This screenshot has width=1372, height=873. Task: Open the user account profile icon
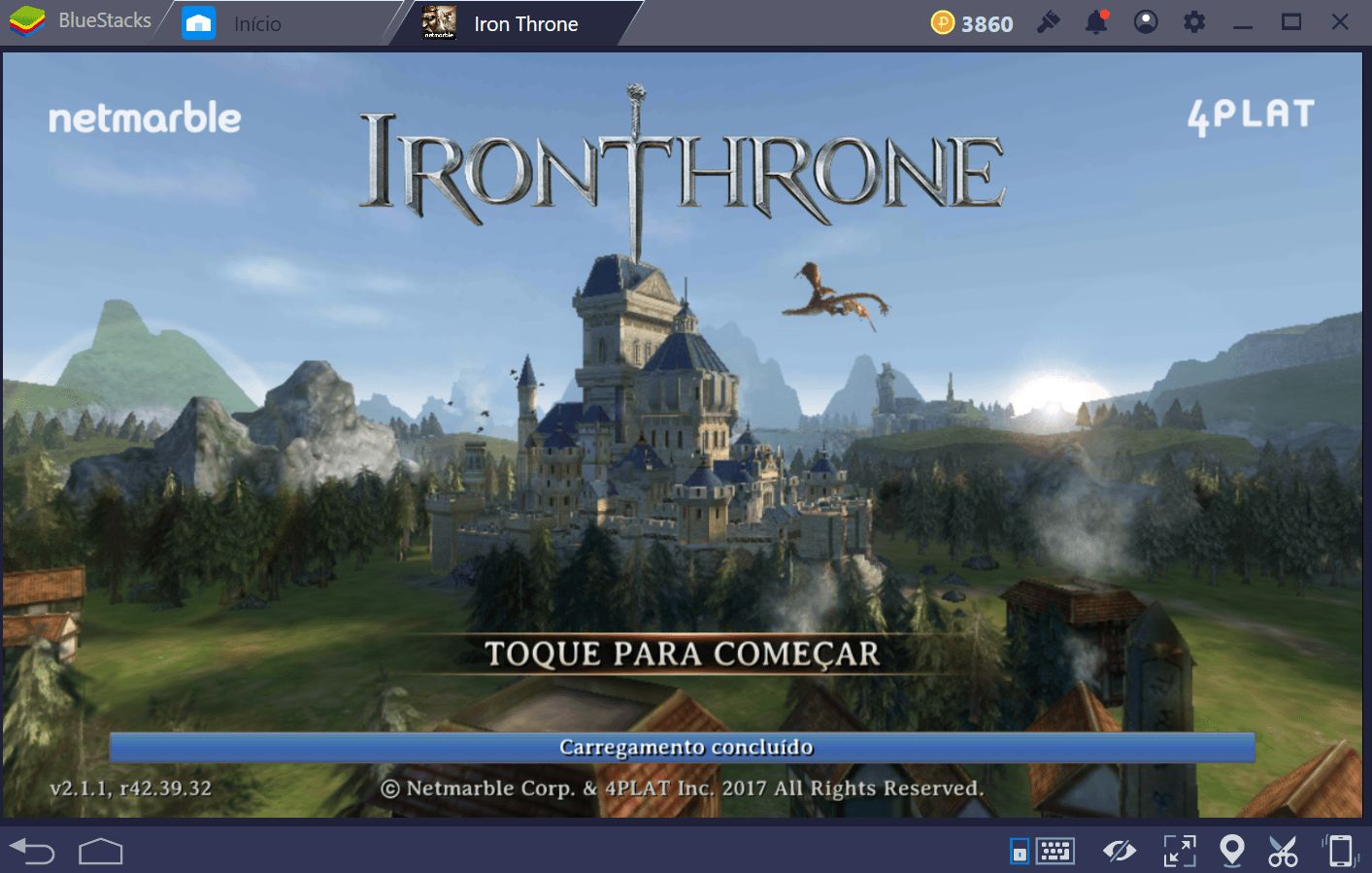point(1146,22)
